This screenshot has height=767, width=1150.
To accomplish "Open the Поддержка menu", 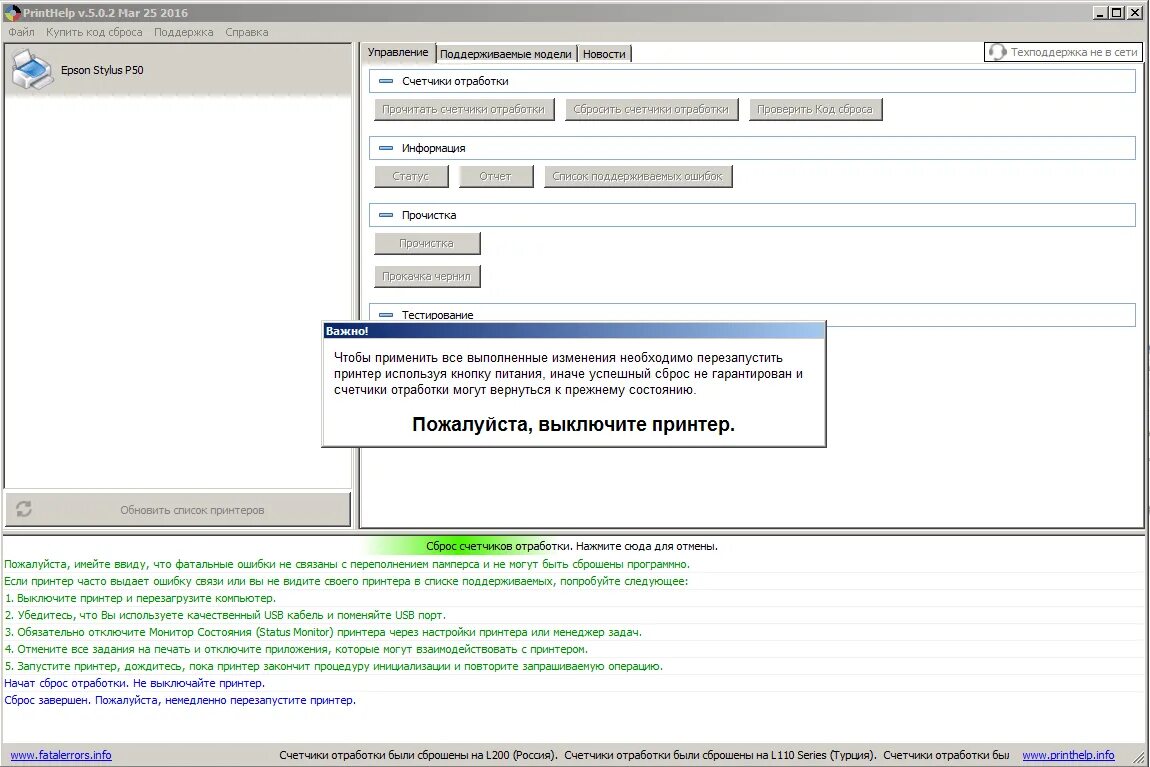I will [x=183, y=32].
